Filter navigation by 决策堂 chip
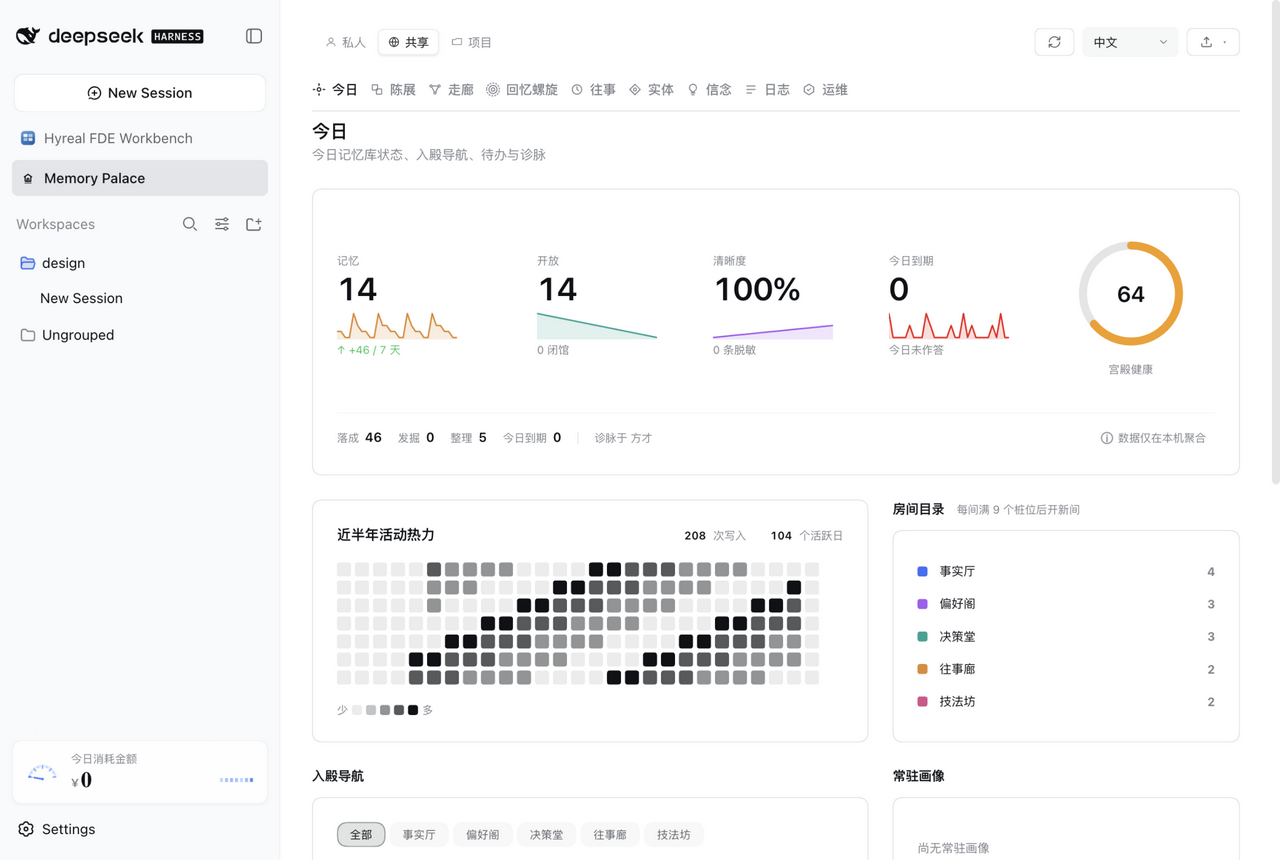 546,834
